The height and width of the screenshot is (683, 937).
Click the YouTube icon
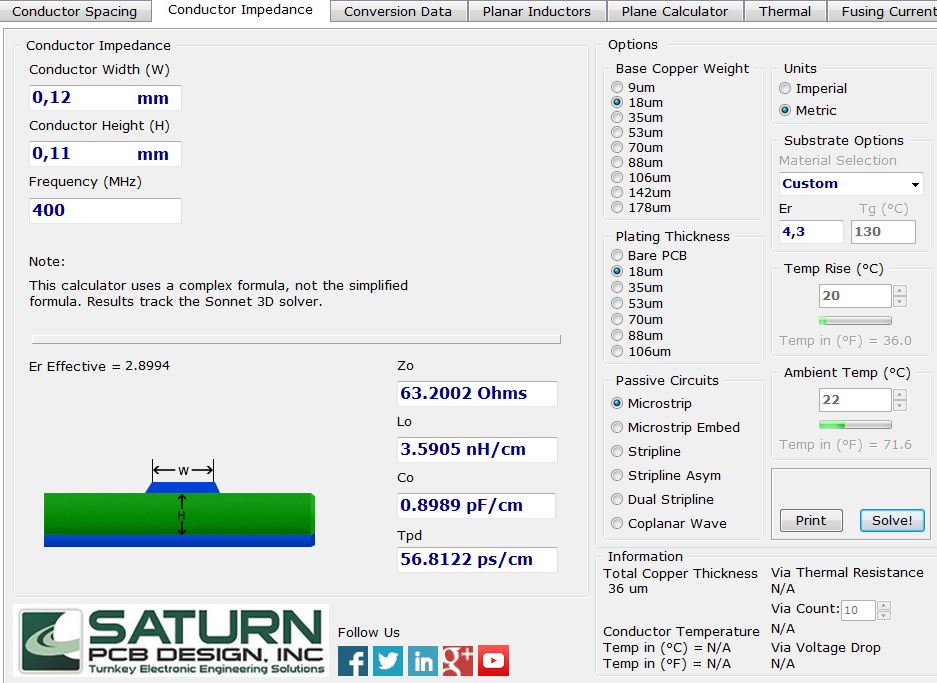point(493,661)
